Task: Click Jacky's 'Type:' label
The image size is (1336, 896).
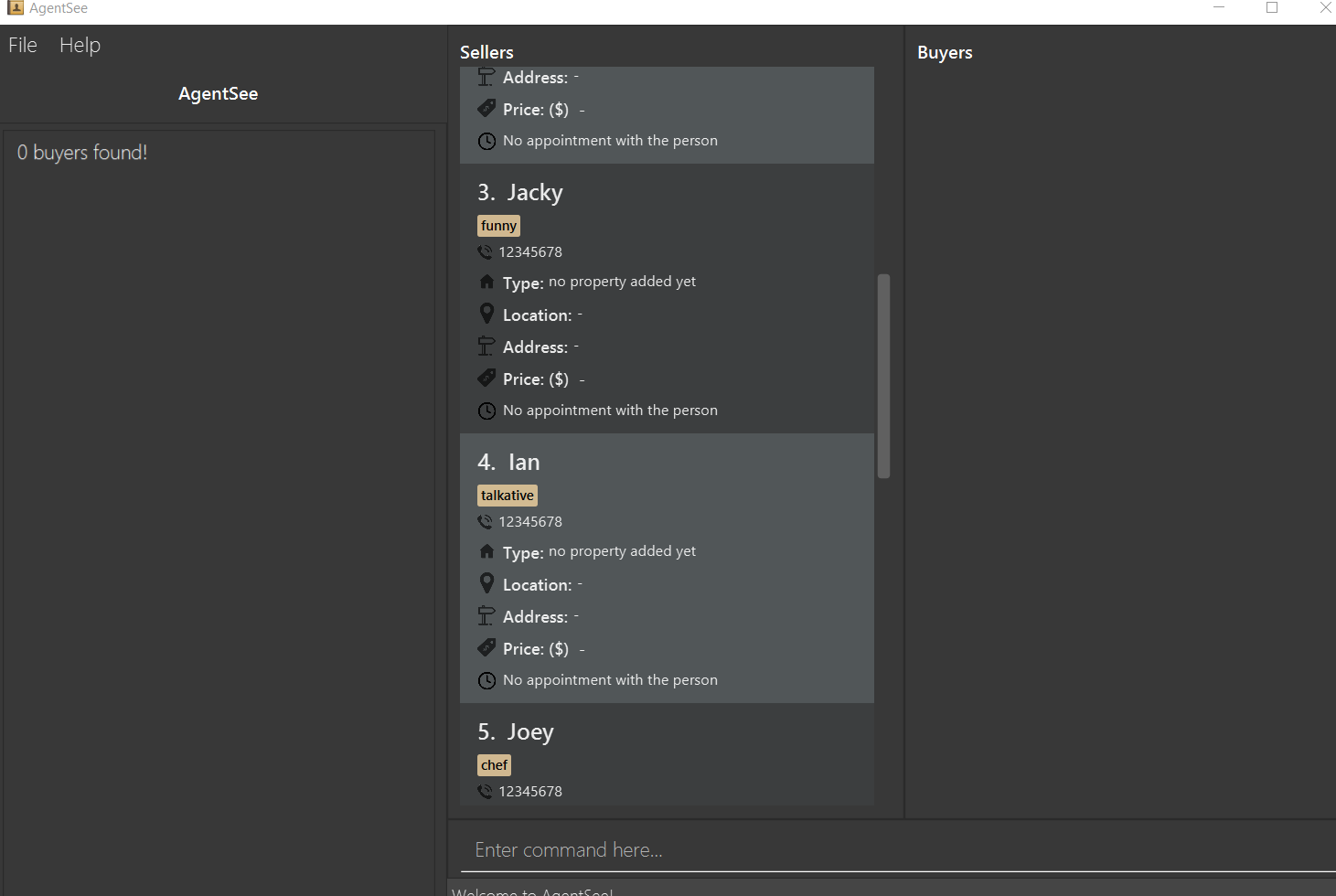Action: click(523, 283)
